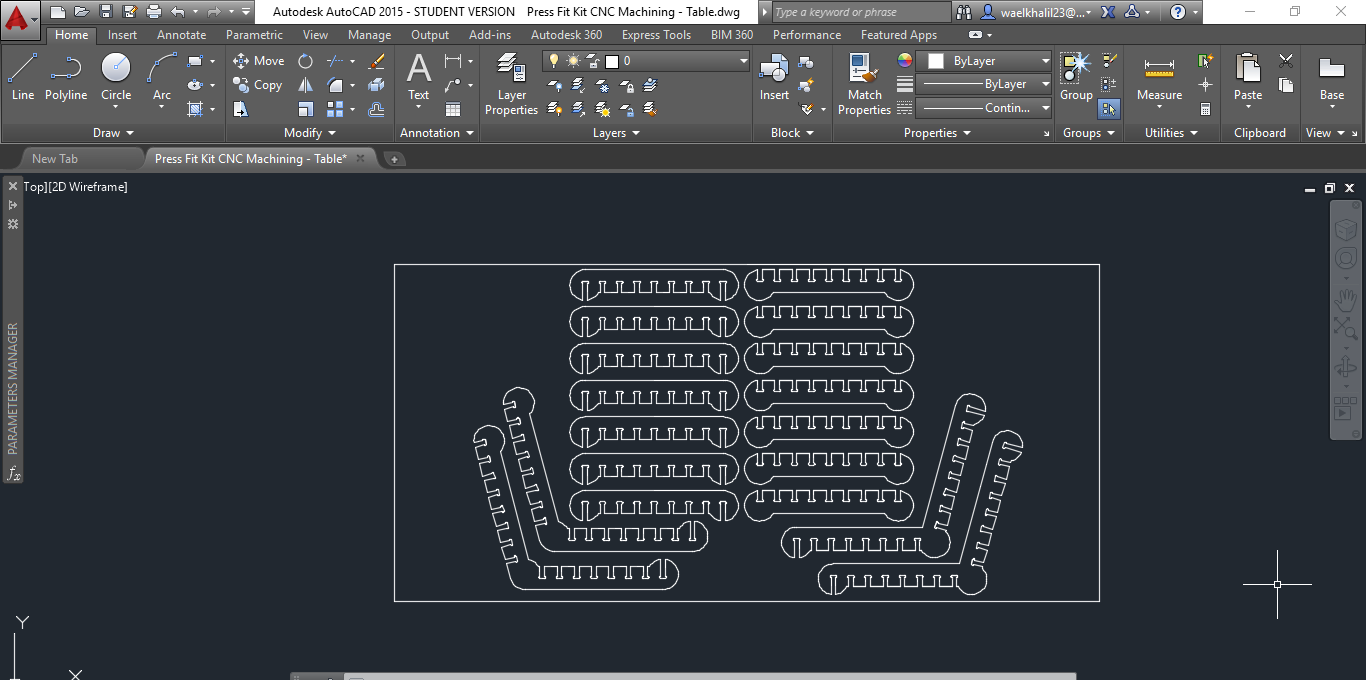The height and width of the screenshot is (680, 1372).
Task: Click the Copy tool in Modify panel
Action: click(258, 85)
